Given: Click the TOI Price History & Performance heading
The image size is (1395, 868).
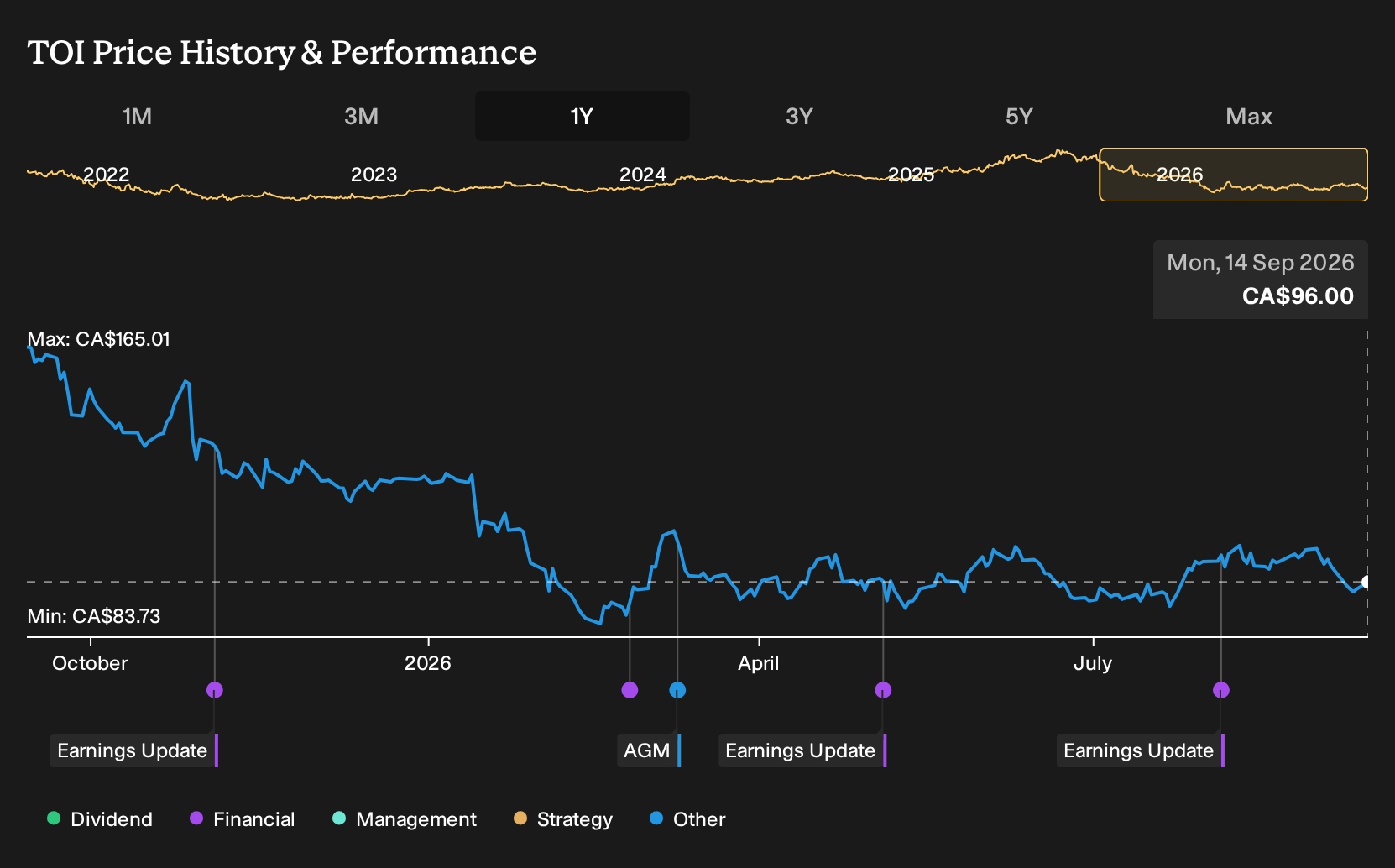Looking at the screenshot, I should (282, 52).
